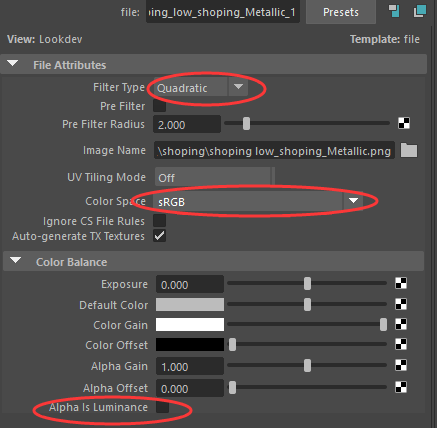Viewport: 437px width, 428px height.
Task: Click the Alpha Offset map checker icon
Action: (x=401, y=387)
